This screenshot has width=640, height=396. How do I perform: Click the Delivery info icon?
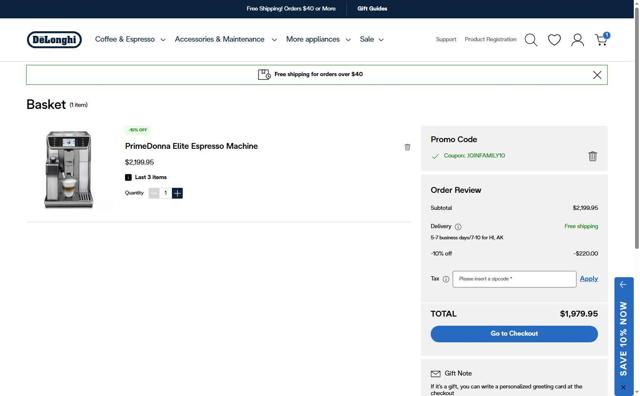tap(458, 227)
